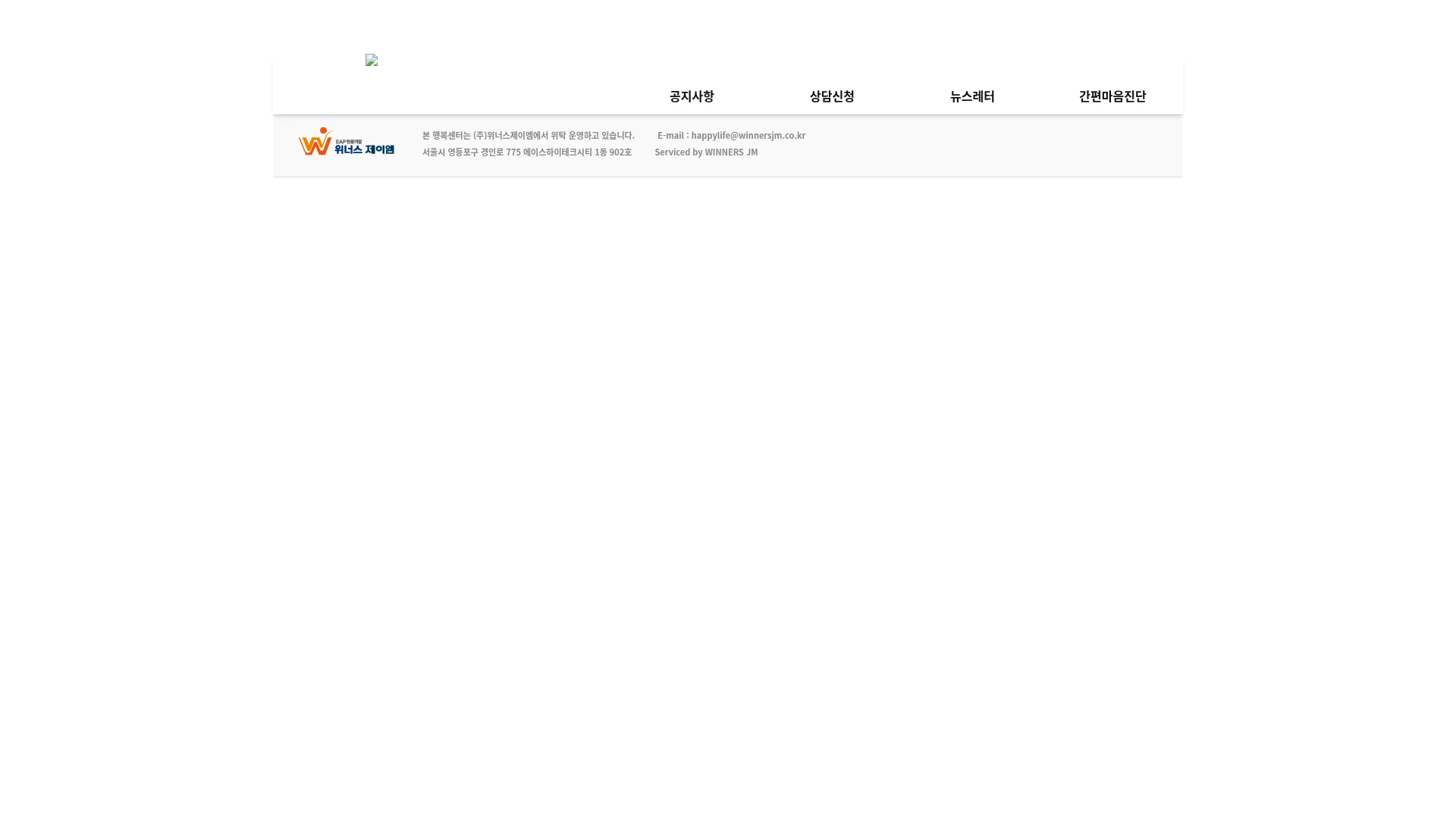Image resolution: width=1456 pixels, height=819 pixels.
Task: Click the 서울시 영등포구 경인로 775 address text
Action: coord(527,152)
